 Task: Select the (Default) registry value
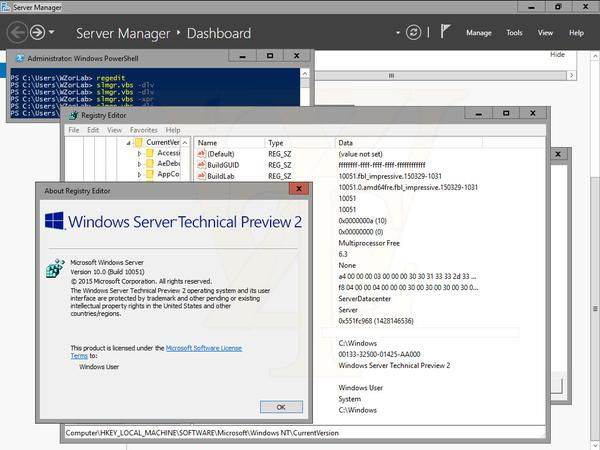coord(221,154)
